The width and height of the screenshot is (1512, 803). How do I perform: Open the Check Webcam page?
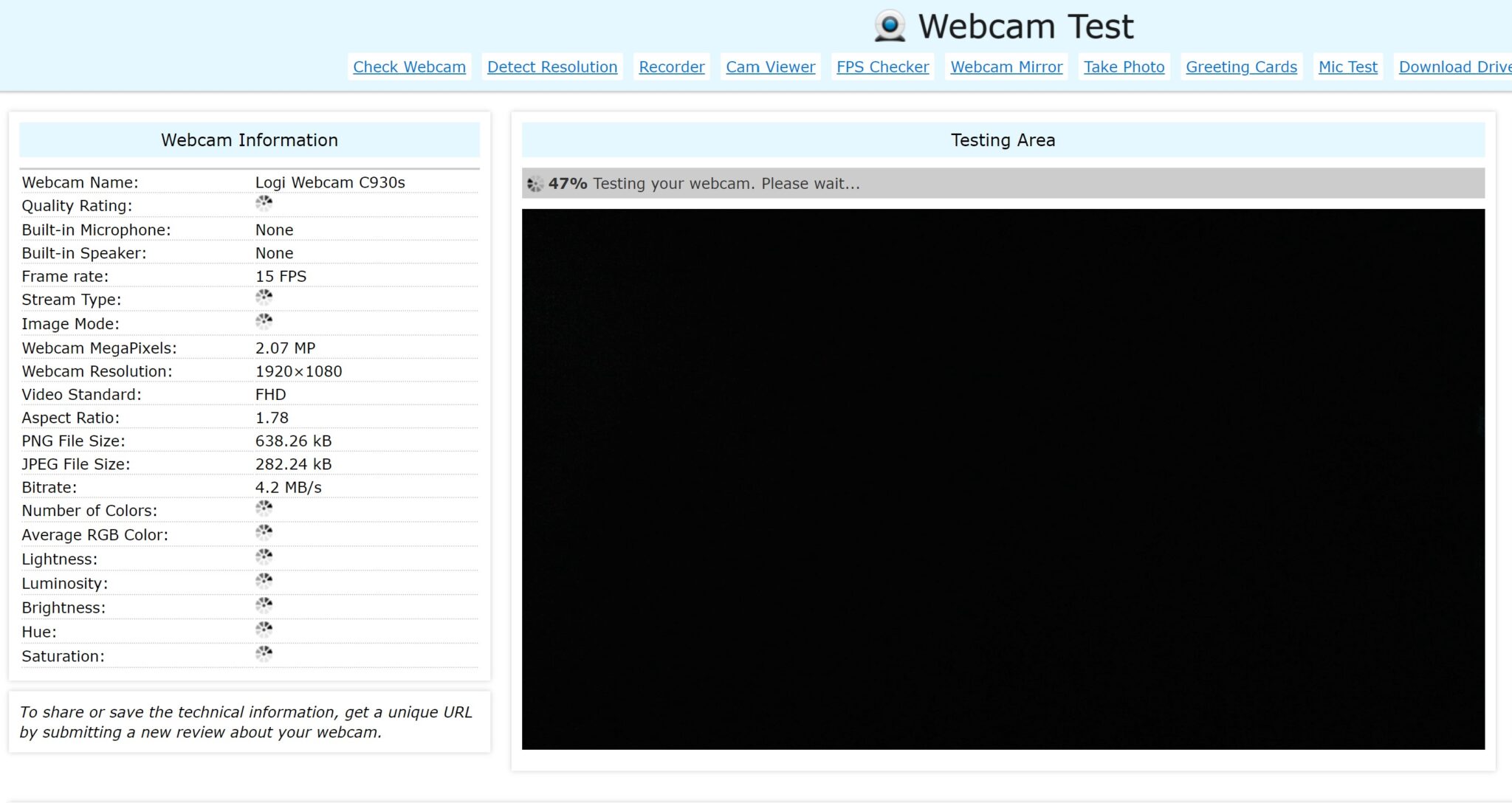(409, 66)
